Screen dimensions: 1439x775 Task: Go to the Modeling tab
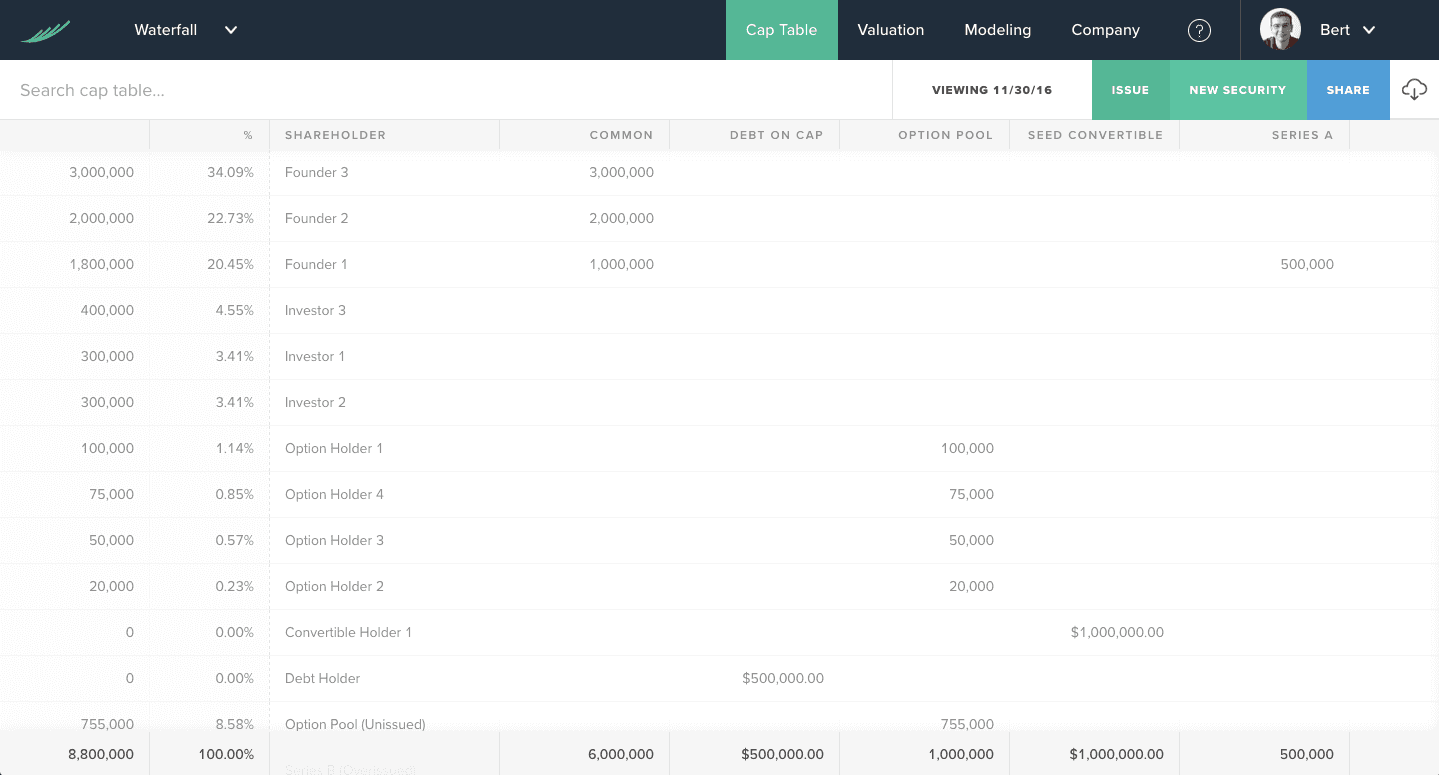997,30
